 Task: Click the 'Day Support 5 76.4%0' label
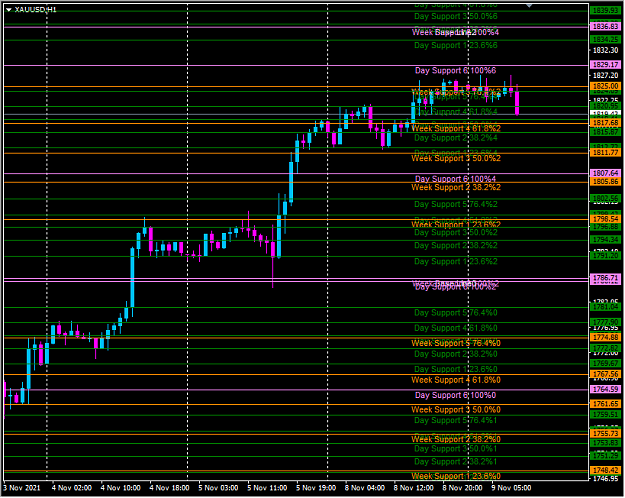(x=456, y=313)
